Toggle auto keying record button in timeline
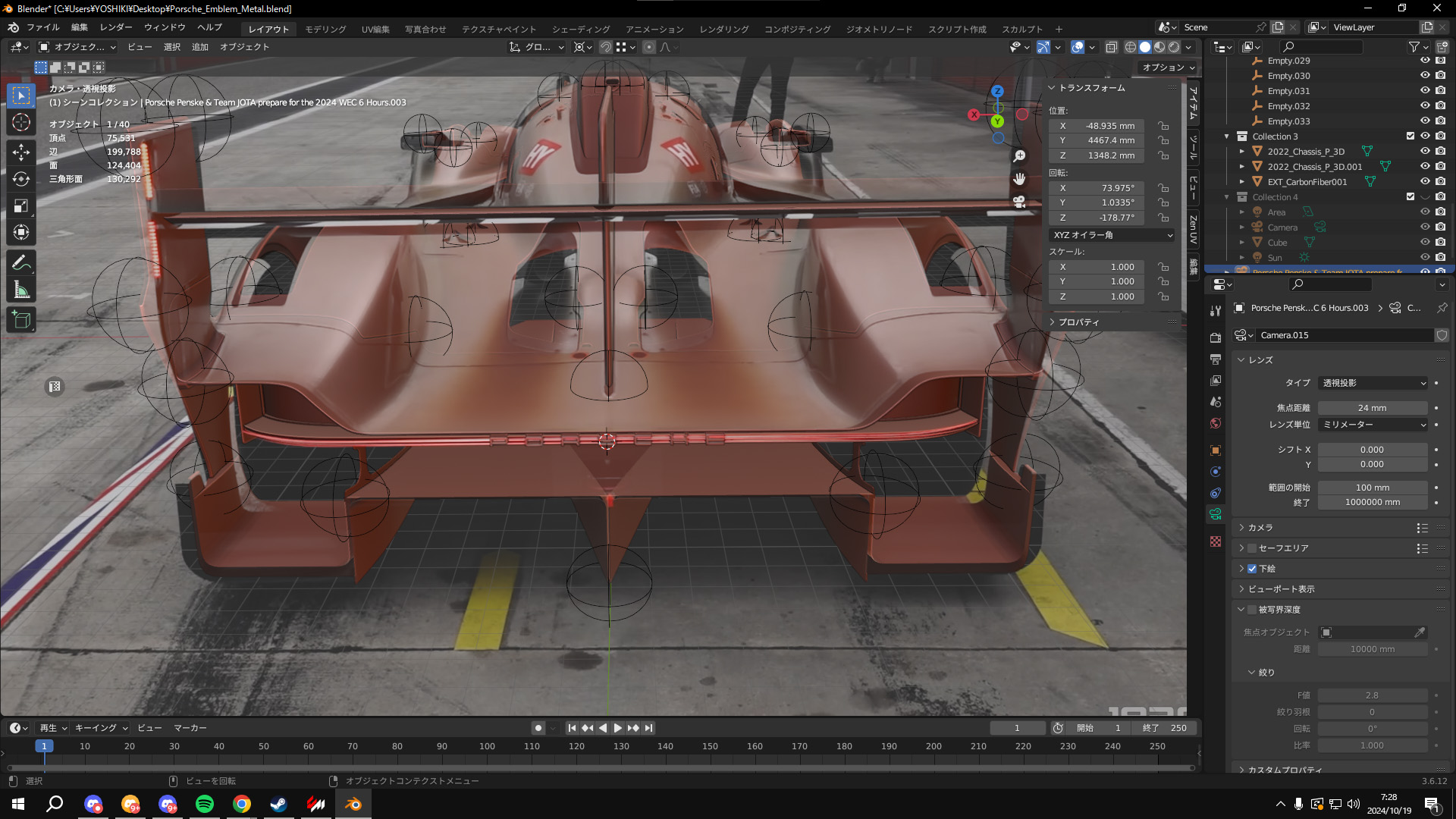 538,728
